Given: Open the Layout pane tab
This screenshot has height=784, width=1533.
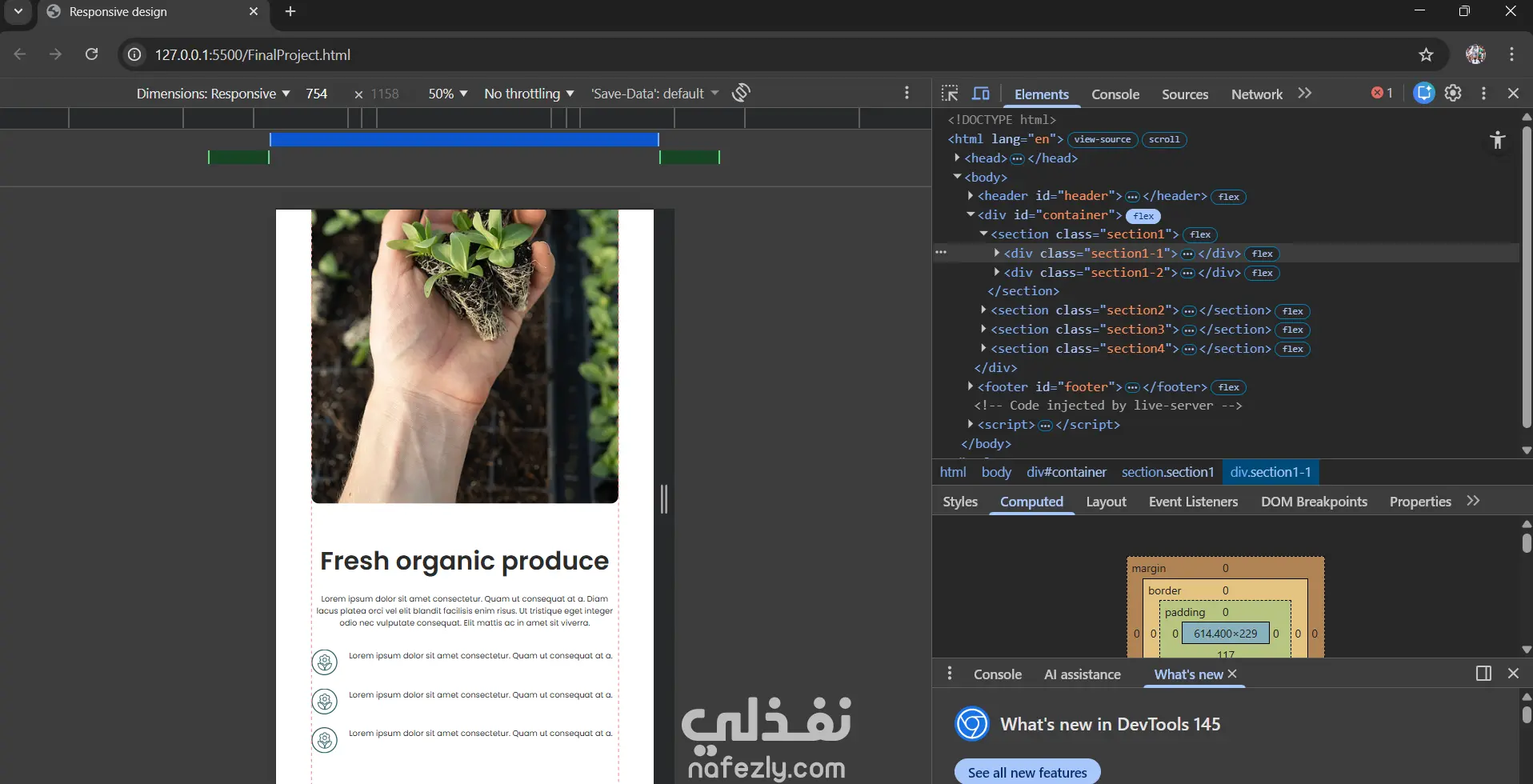Looking at the screenshot, I should tap(1106, 502).
